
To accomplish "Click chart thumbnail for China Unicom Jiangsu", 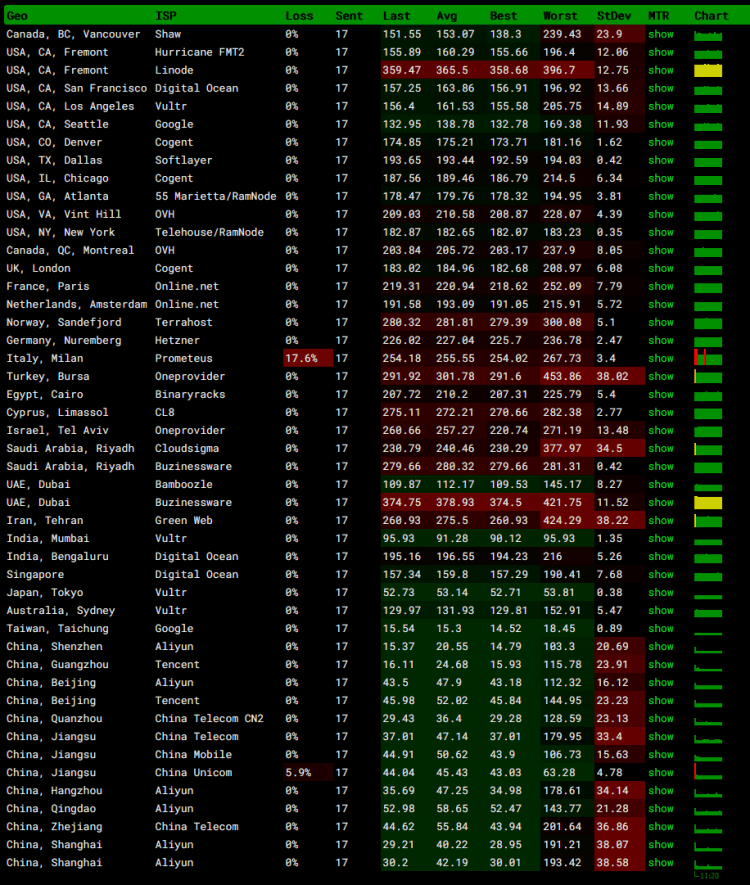I will (708, 772).
